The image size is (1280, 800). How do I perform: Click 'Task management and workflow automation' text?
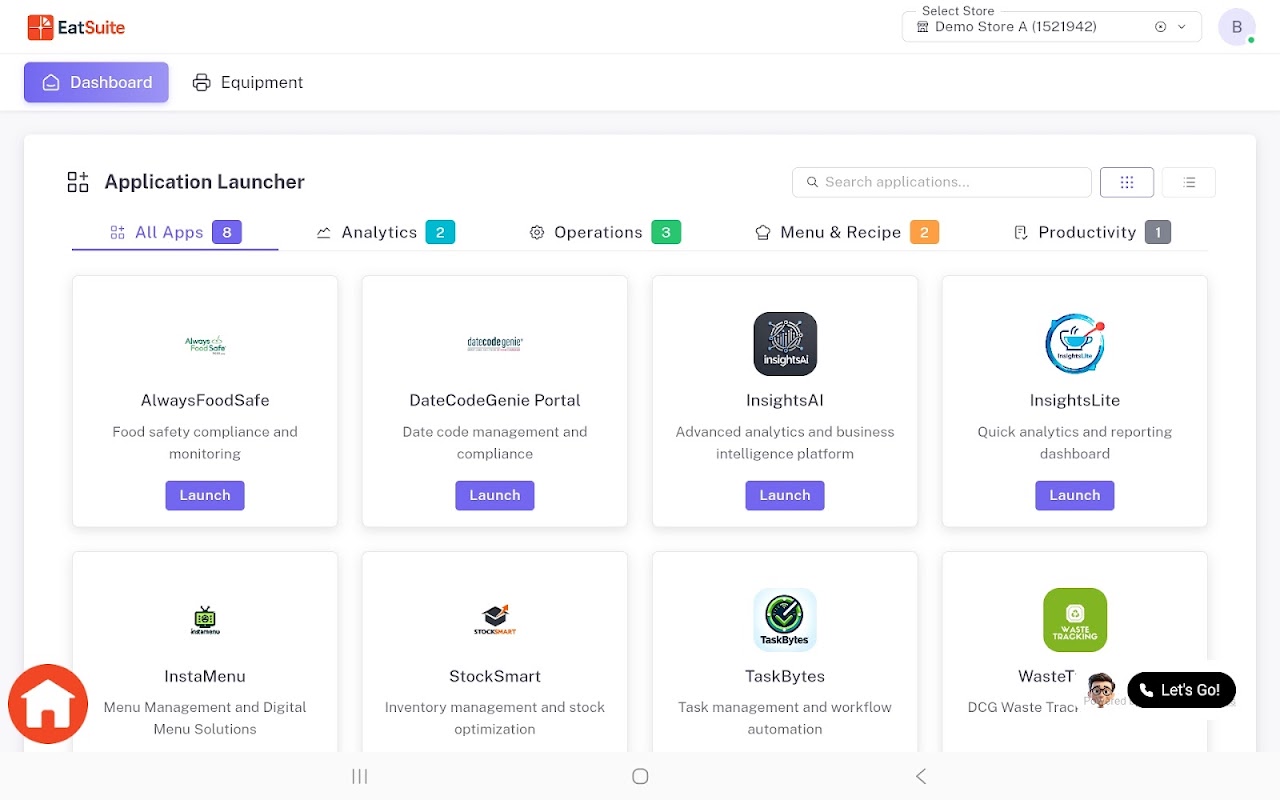785,718
